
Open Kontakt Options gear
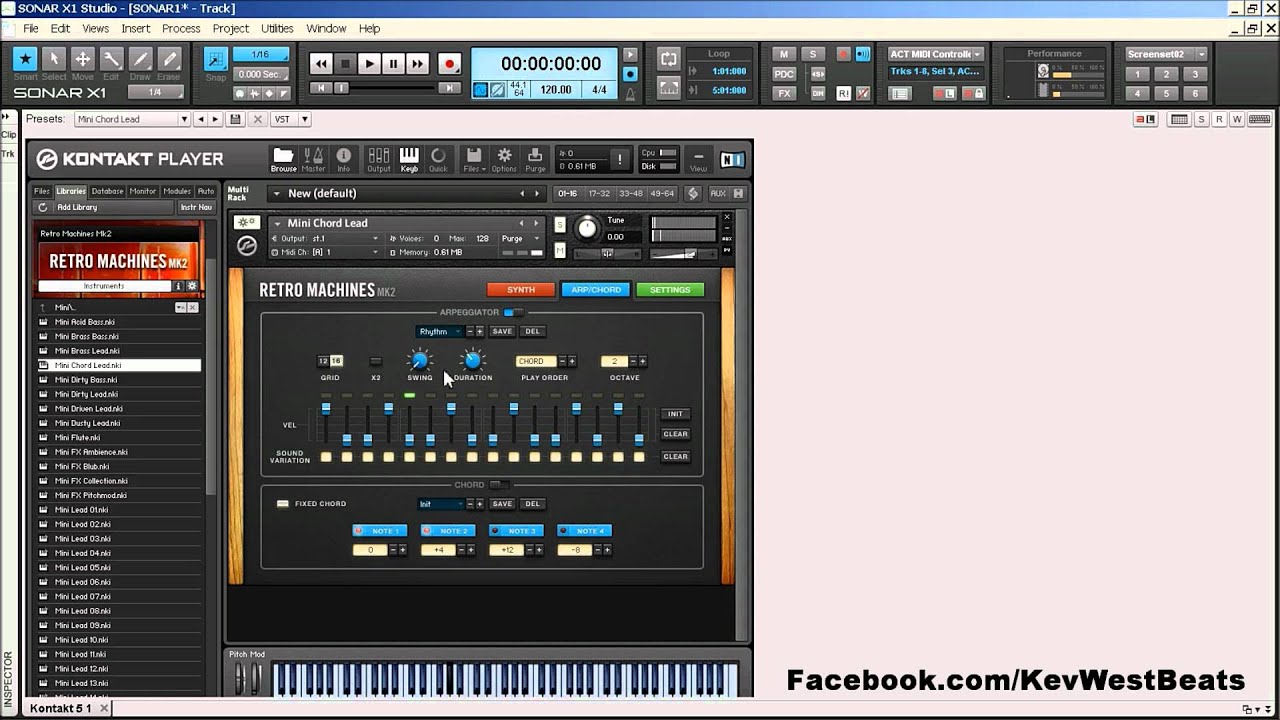tap(504, 160)
